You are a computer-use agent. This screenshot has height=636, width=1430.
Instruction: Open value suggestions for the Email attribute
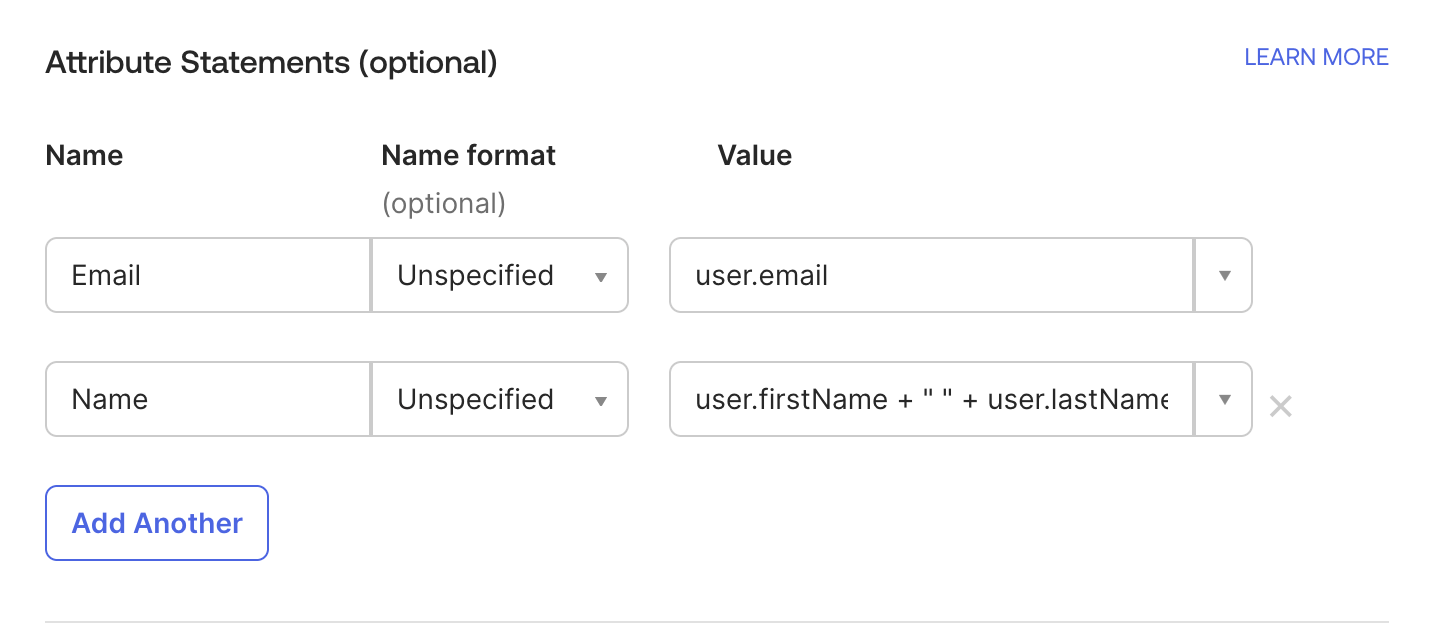pos(1223,275)
